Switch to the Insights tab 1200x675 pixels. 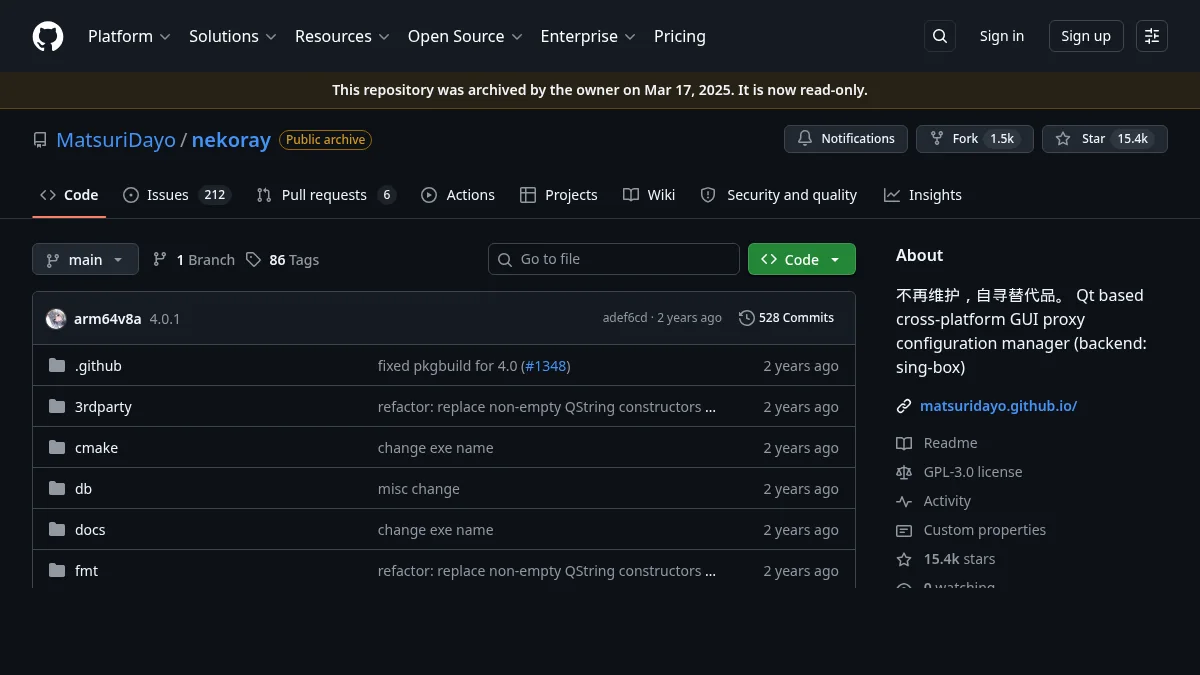point(923,195)
